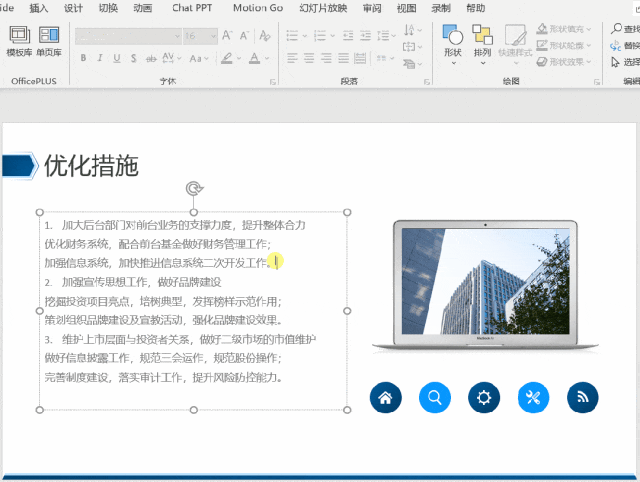Screen dimensions: 640x482
Task: Convert text to SmartArt
Action: click(x=413, y=64)
